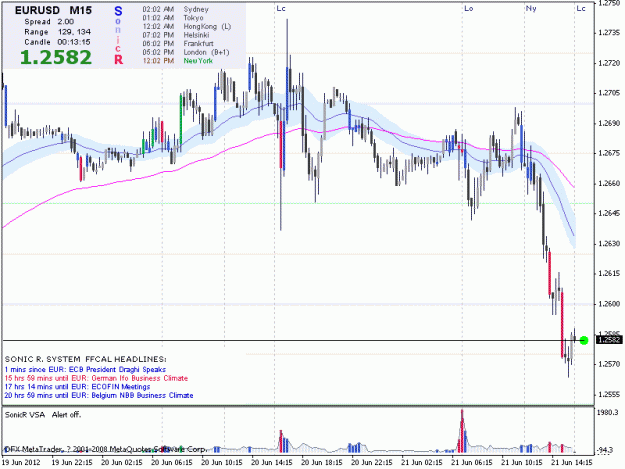Click the 1.2735 price axis label
The image size is (625, 469).
(x=609, y=33)
